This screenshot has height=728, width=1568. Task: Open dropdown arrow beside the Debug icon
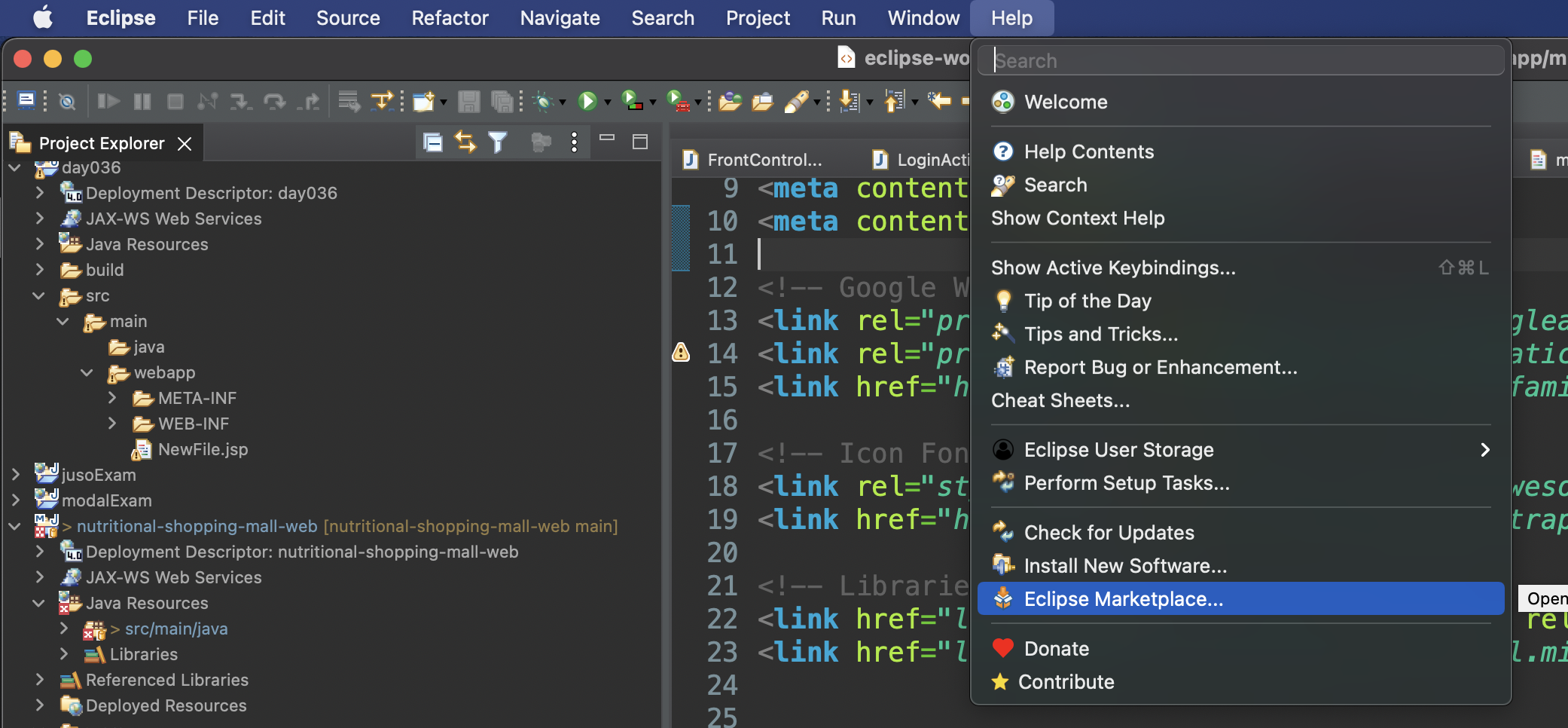pyautogui.click(x=562, y=102)
